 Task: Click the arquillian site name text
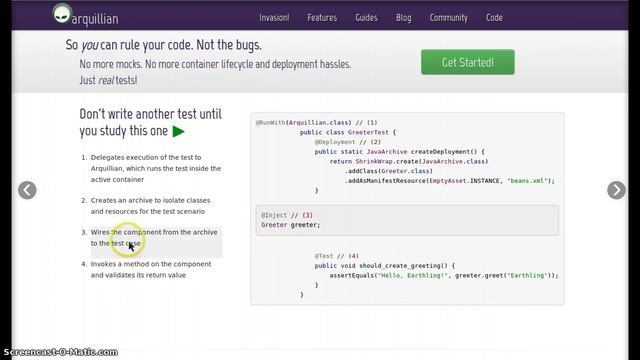click(x=95, y=19)
